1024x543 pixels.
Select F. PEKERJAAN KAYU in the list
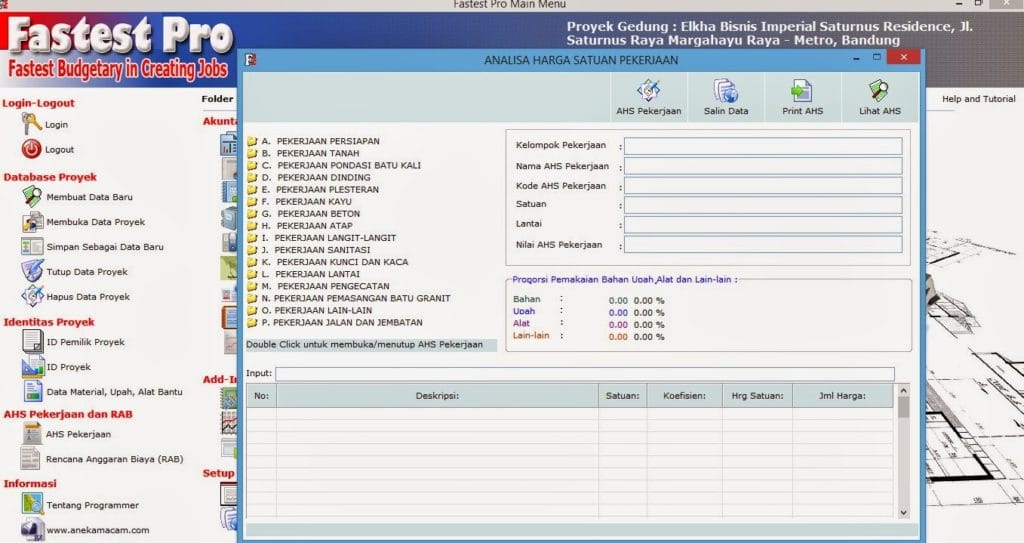pos(306,201)
